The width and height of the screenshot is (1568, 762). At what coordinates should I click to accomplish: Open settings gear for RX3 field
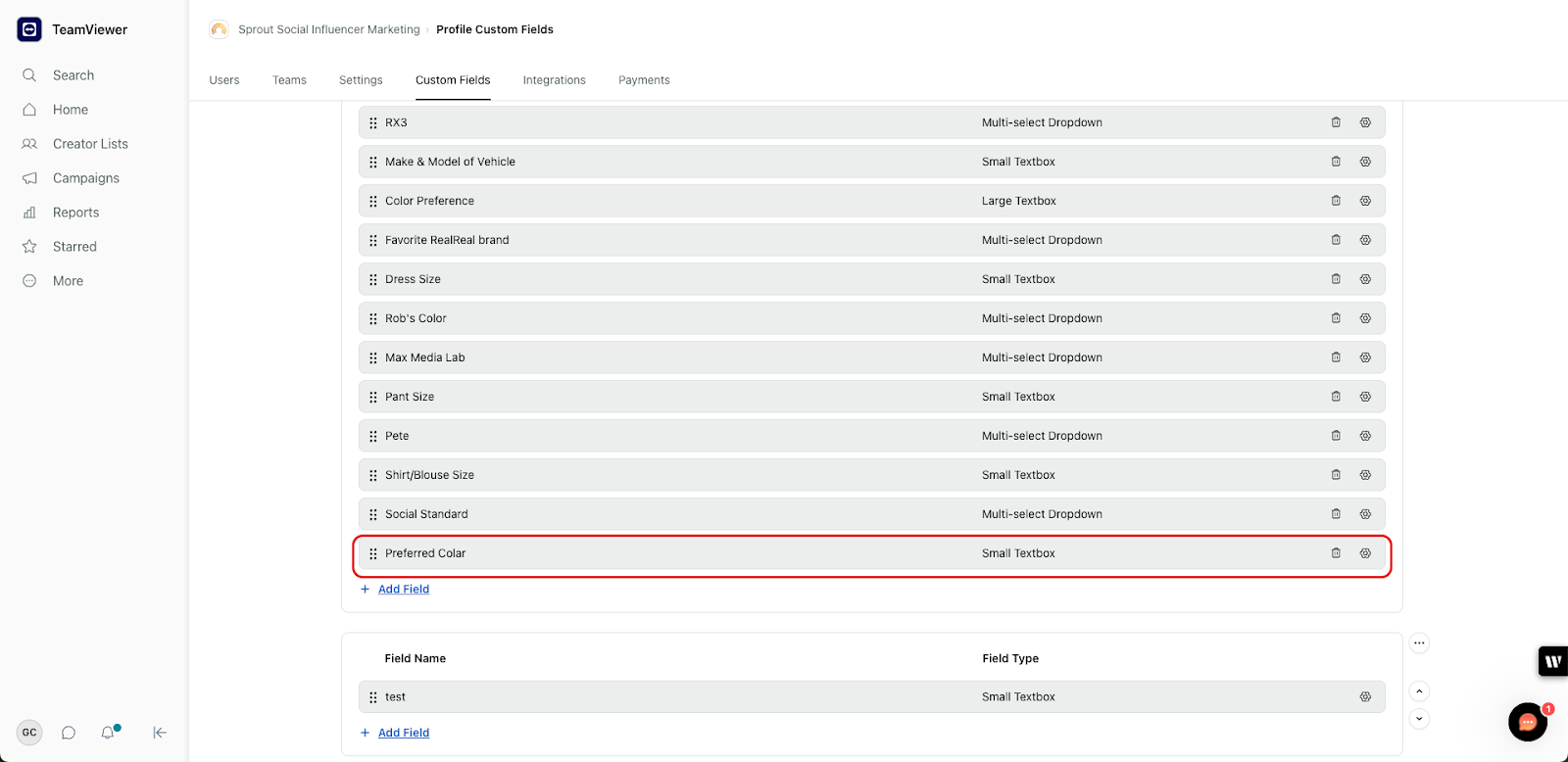pyautogui.click(x=1365, y=122)
